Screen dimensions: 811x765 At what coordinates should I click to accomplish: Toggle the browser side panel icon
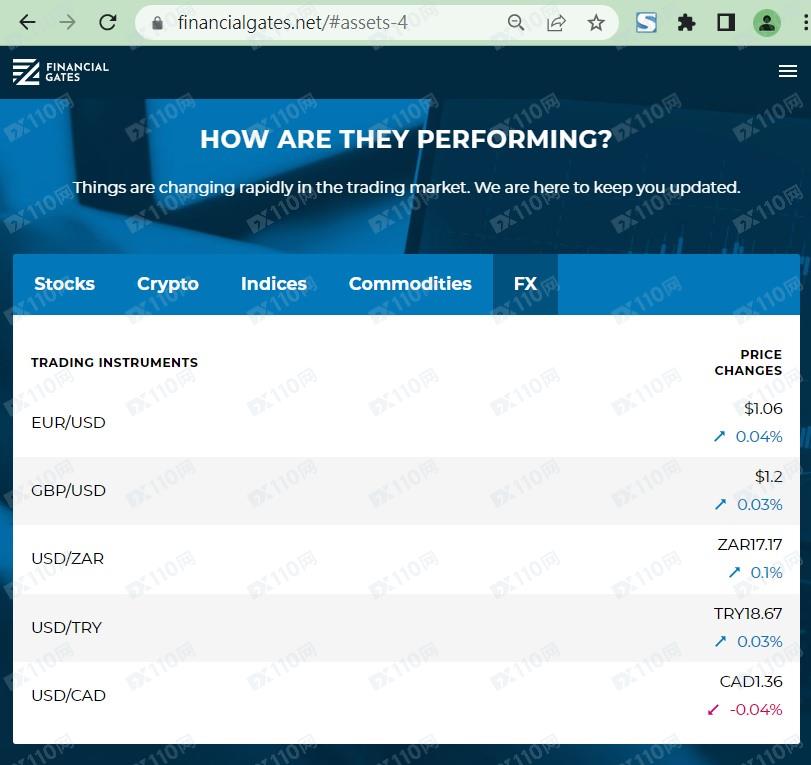[x=726, y=22]
